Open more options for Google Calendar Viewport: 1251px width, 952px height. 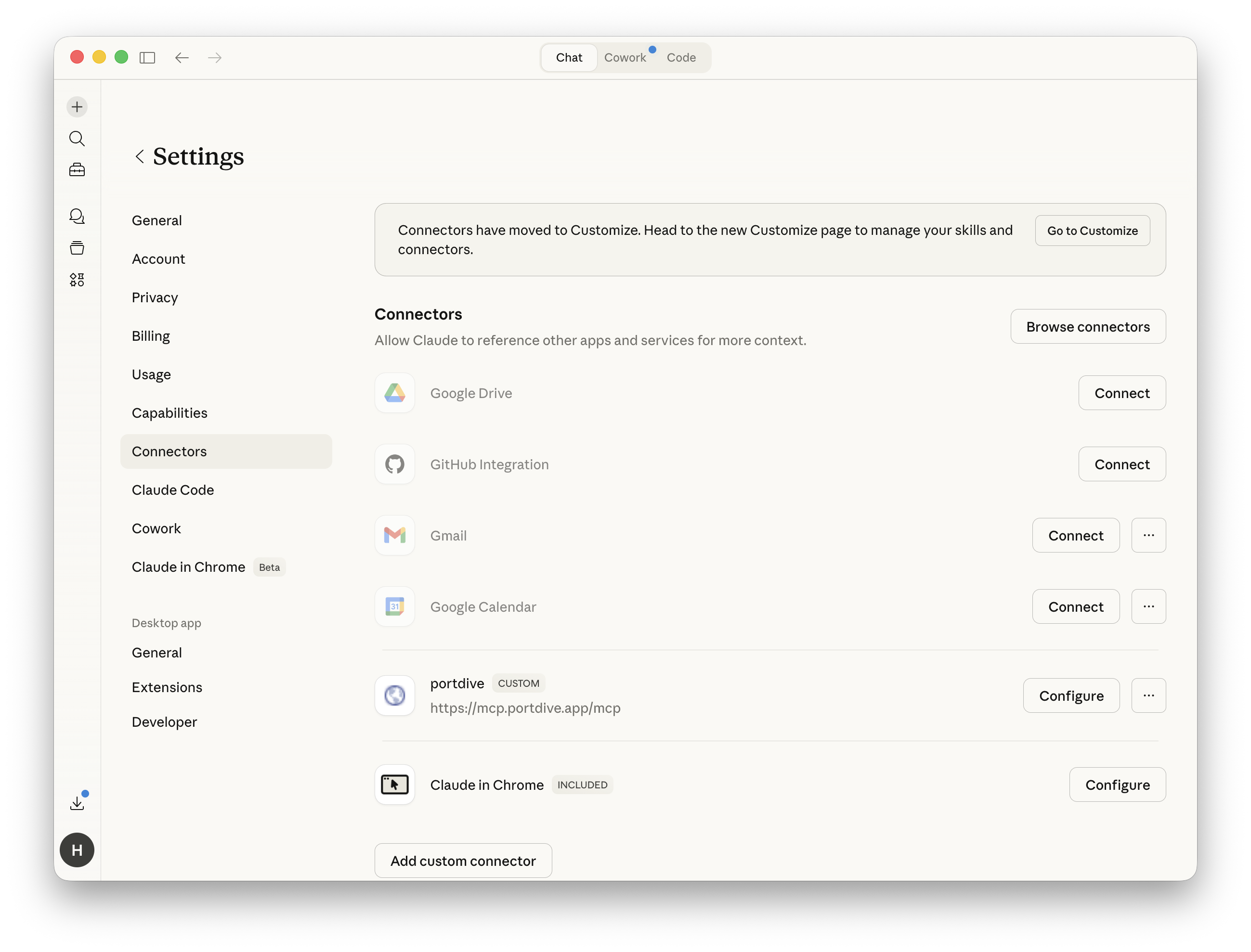click(1148, 607)
